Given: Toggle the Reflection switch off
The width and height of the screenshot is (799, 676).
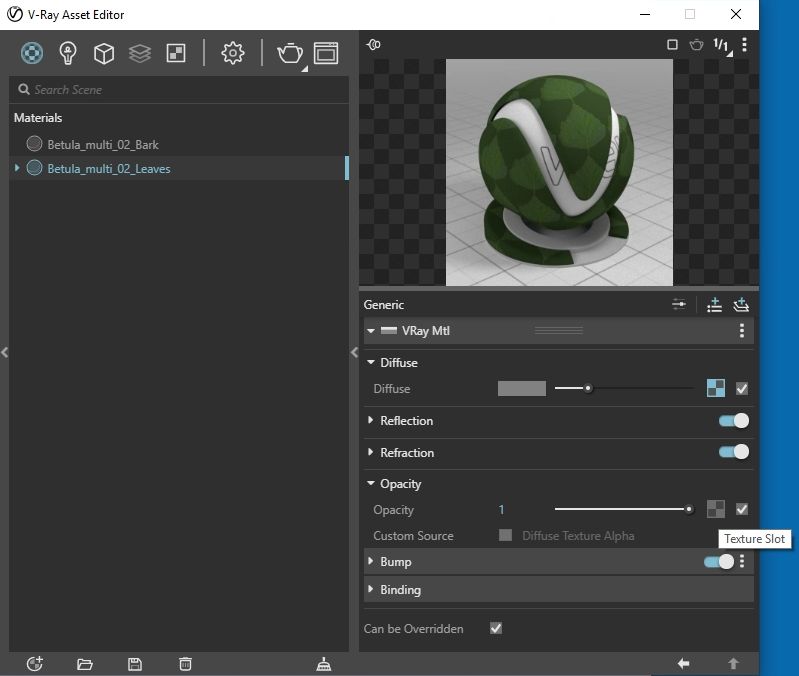Looking at the screenshot, I should click(x=733, y=421).
